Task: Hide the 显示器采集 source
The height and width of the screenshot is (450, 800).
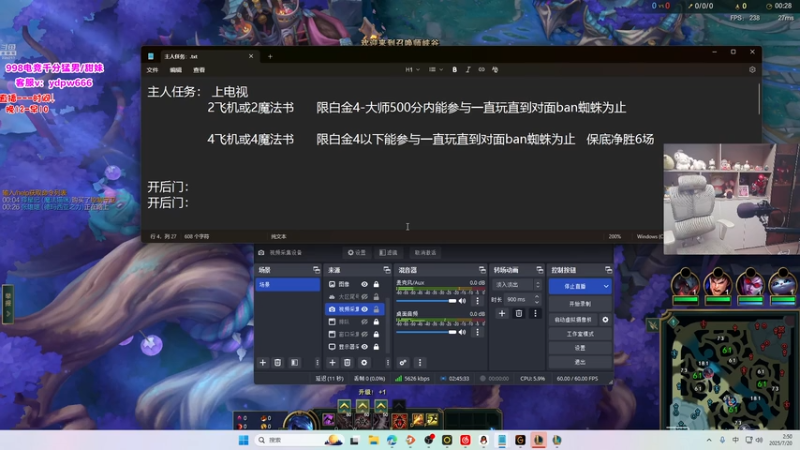Action: click(364, 347)
